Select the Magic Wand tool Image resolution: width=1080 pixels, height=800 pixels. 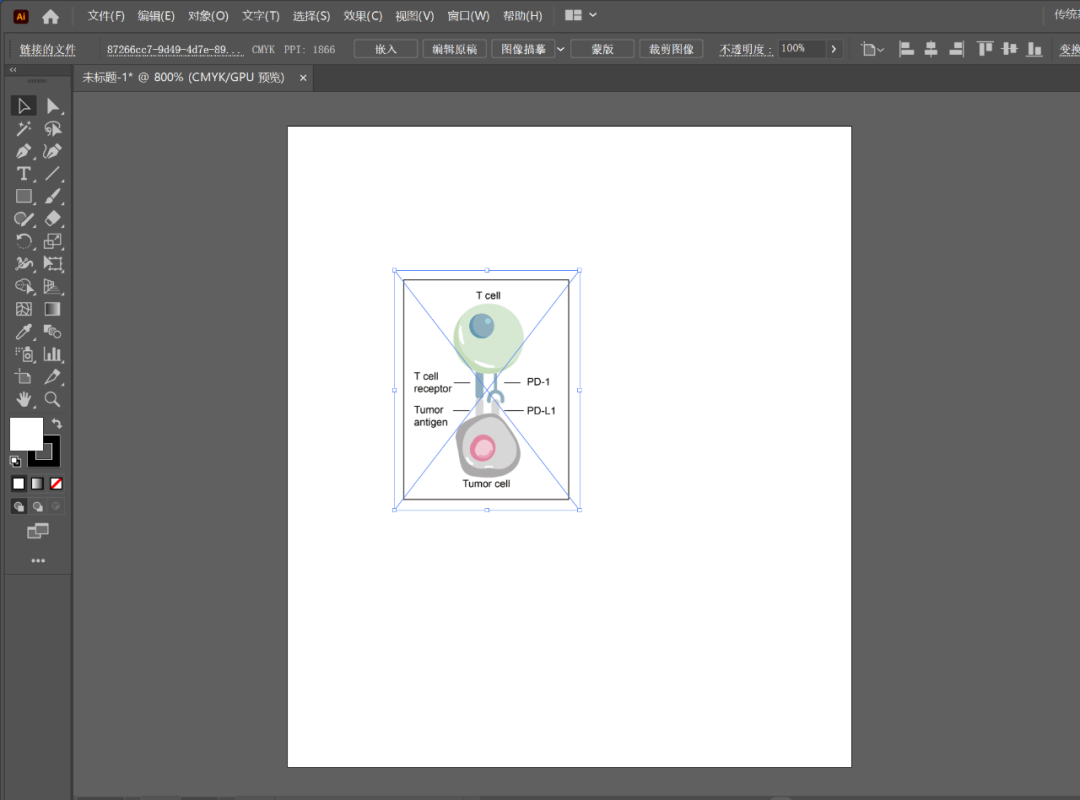click(24, 129)
